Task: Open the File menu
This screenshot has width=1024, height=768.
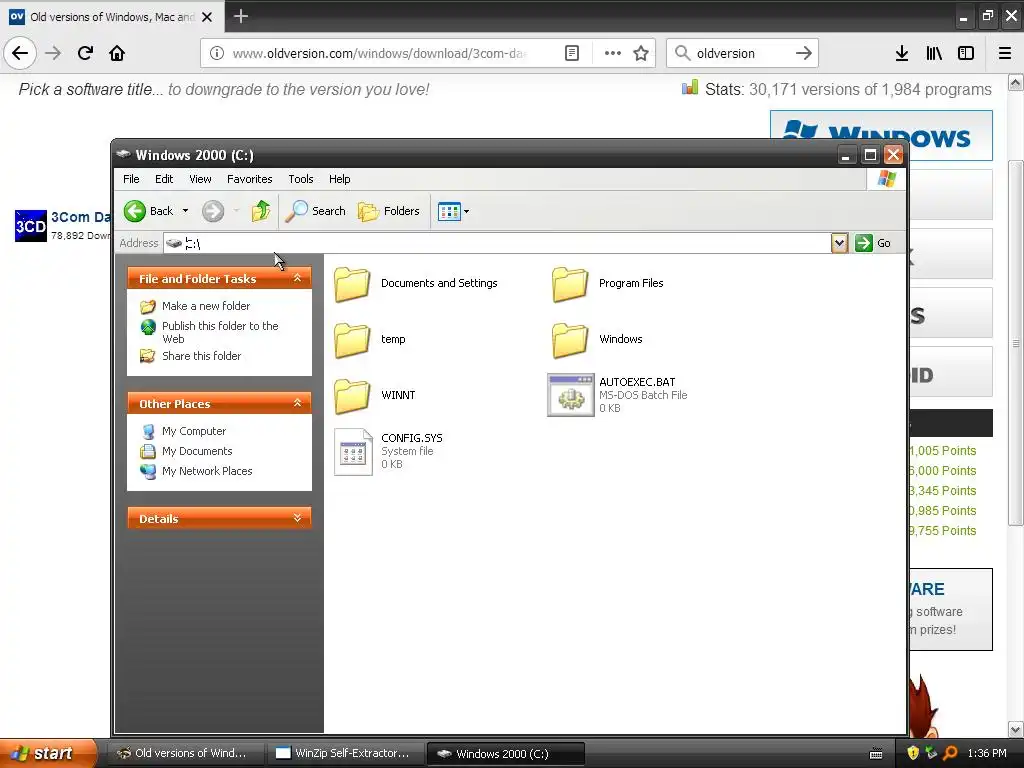Action: click(131, 179)
